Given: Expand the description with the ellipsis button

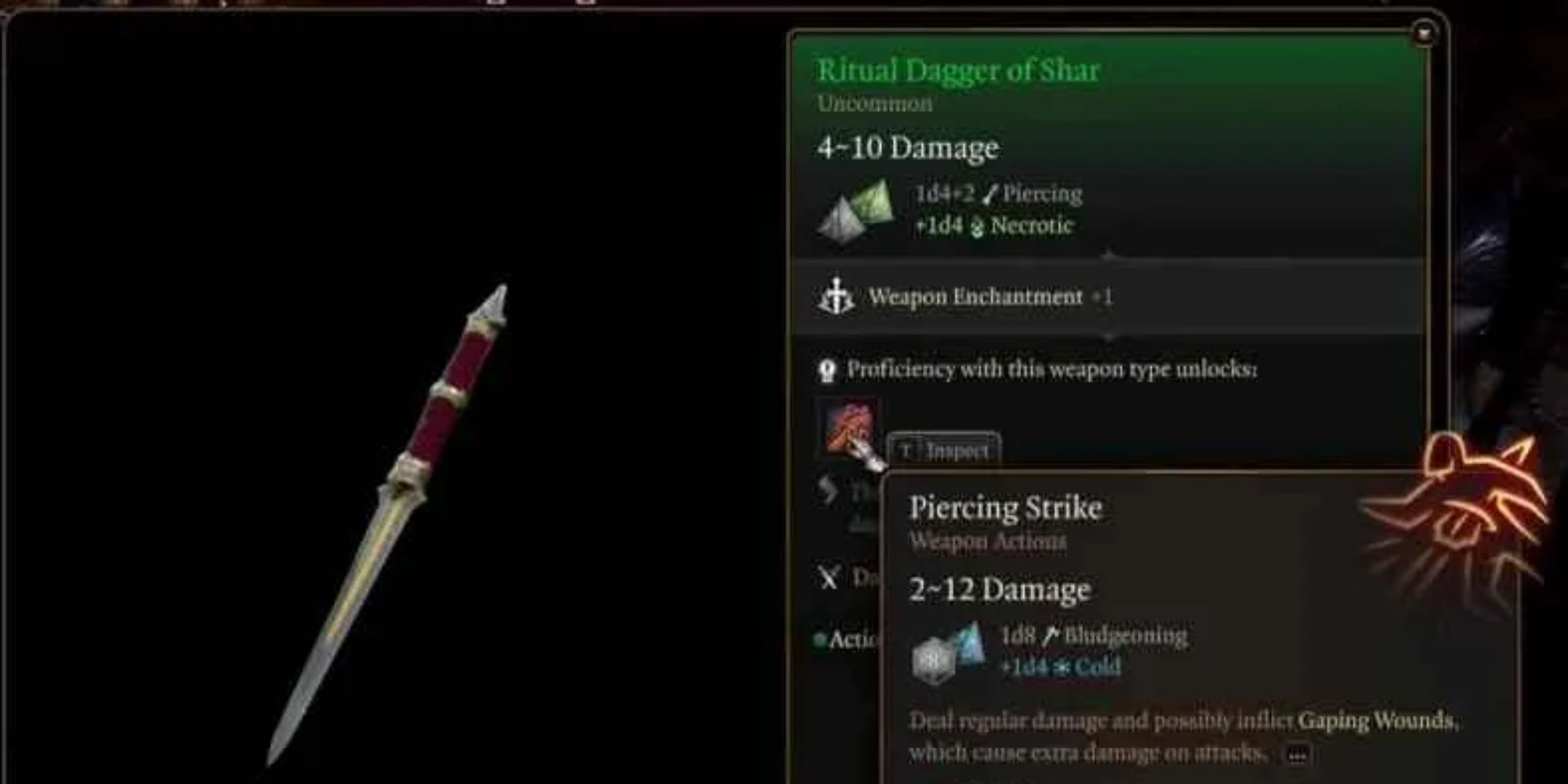Looking at the screenshot, I should pyautogui.click(x=1297, y=755).
